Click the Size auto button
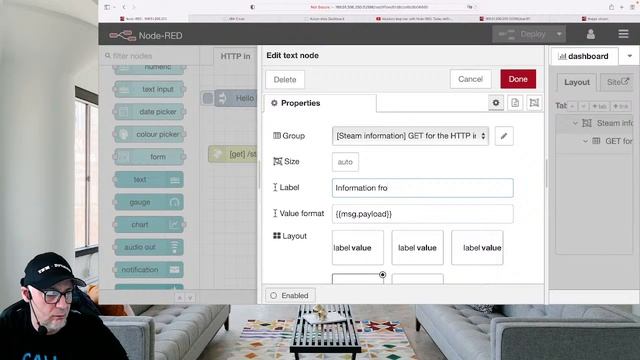The height and width of the screenshot is (360, 640). coord(345,162)
